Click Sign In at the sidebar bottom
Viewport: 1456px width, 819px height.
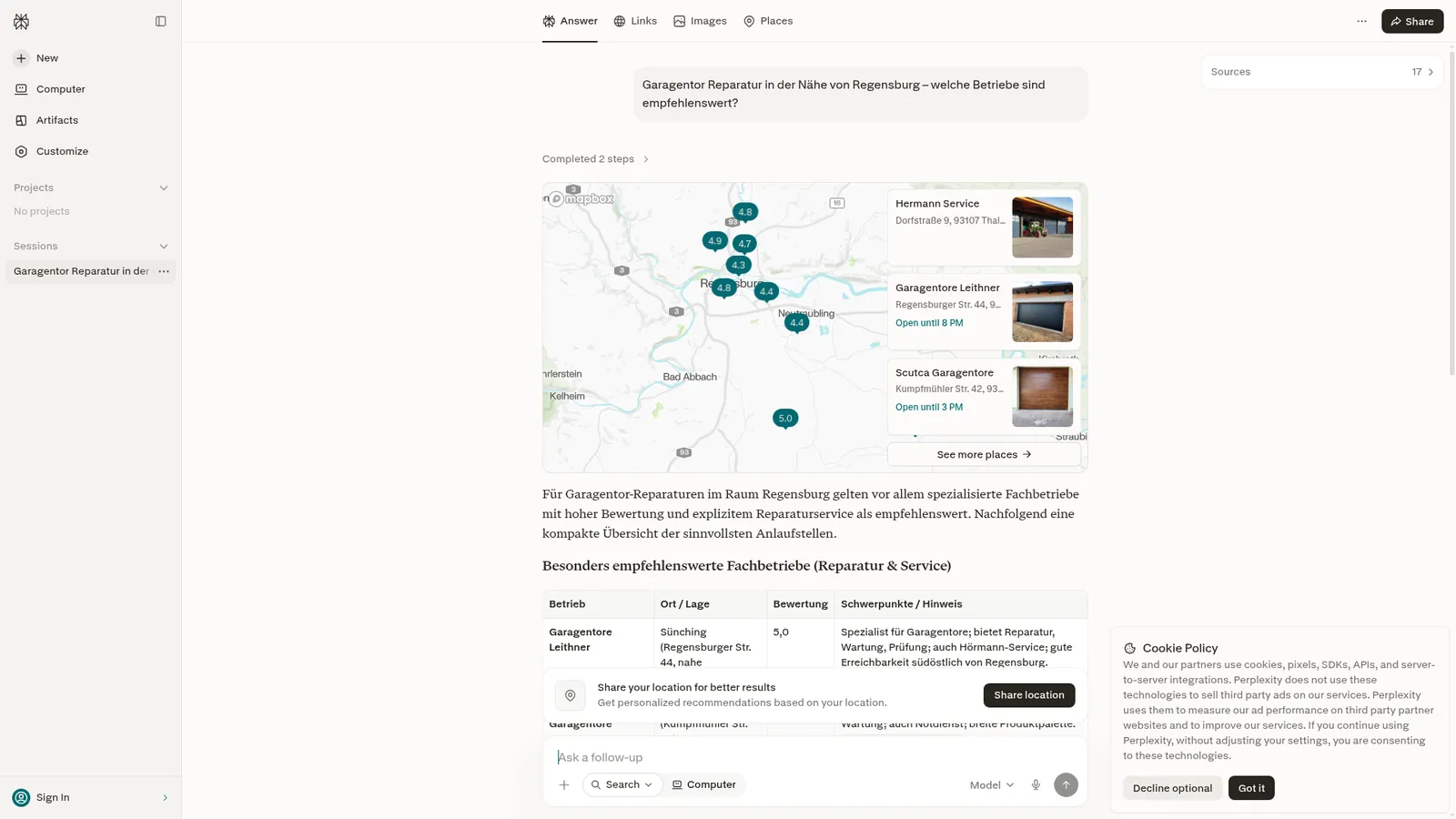pos(53,798)
